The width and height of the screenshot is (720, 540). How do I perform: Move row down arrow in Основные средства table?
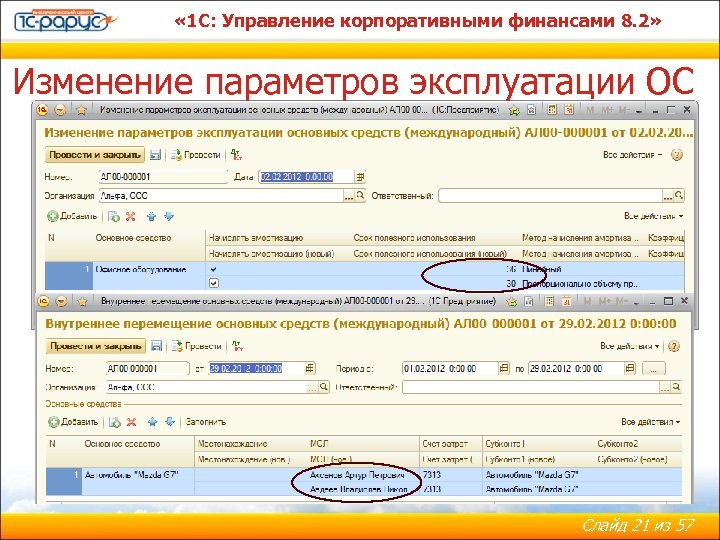point(170,422)
